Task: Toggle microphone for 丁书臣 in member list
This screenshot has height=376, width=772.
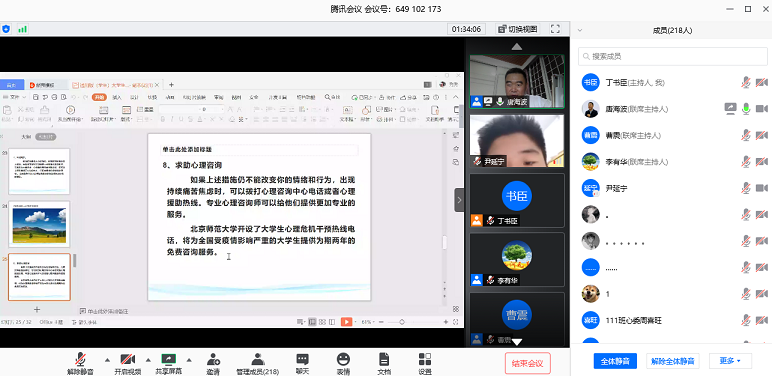Action: point(746,82)
